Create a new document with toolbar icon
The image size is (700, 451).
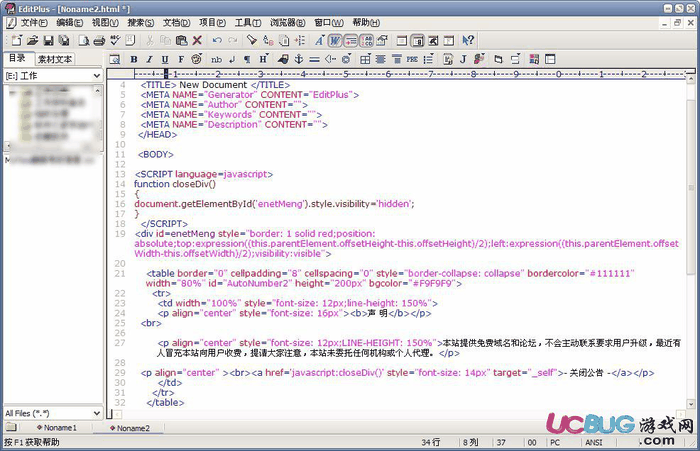click(17, 41)
